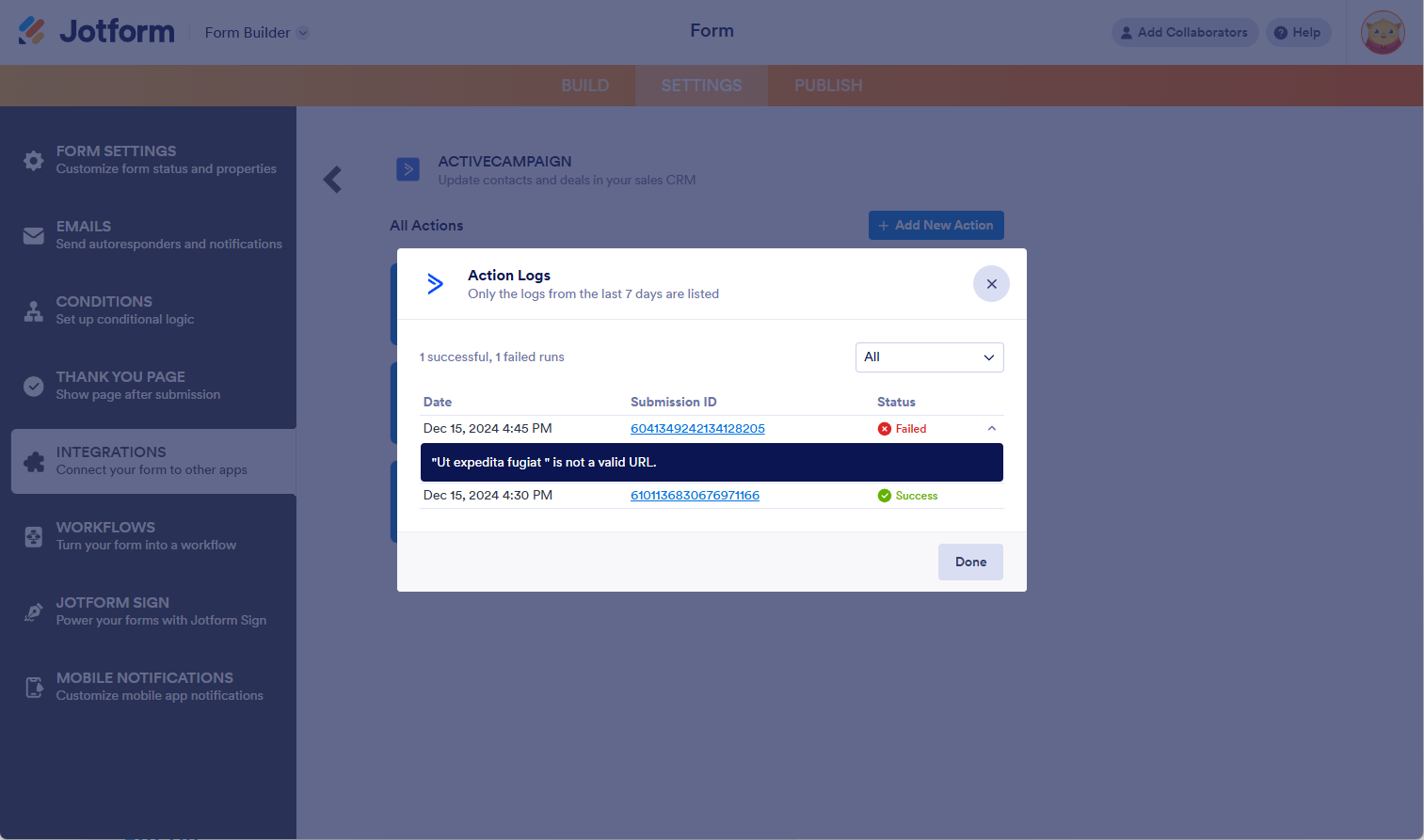Click the Action Logs dialog title

pos(509,276)
